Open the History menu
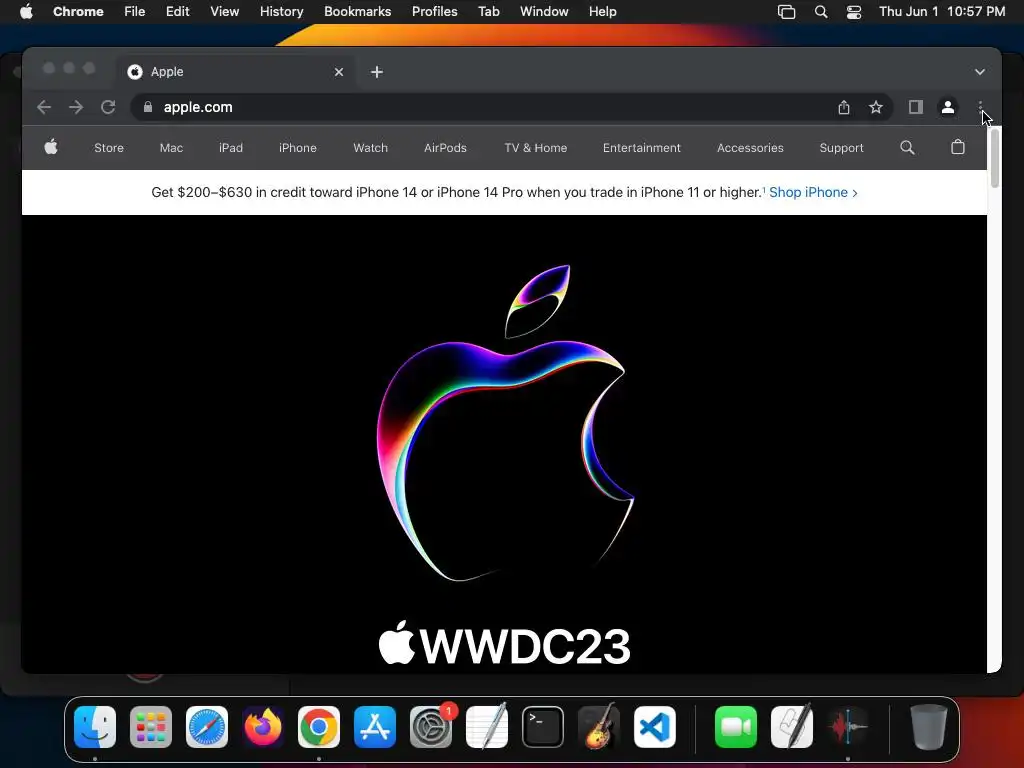This screenshot has width=1024, height=768. [x=281, y=11]
